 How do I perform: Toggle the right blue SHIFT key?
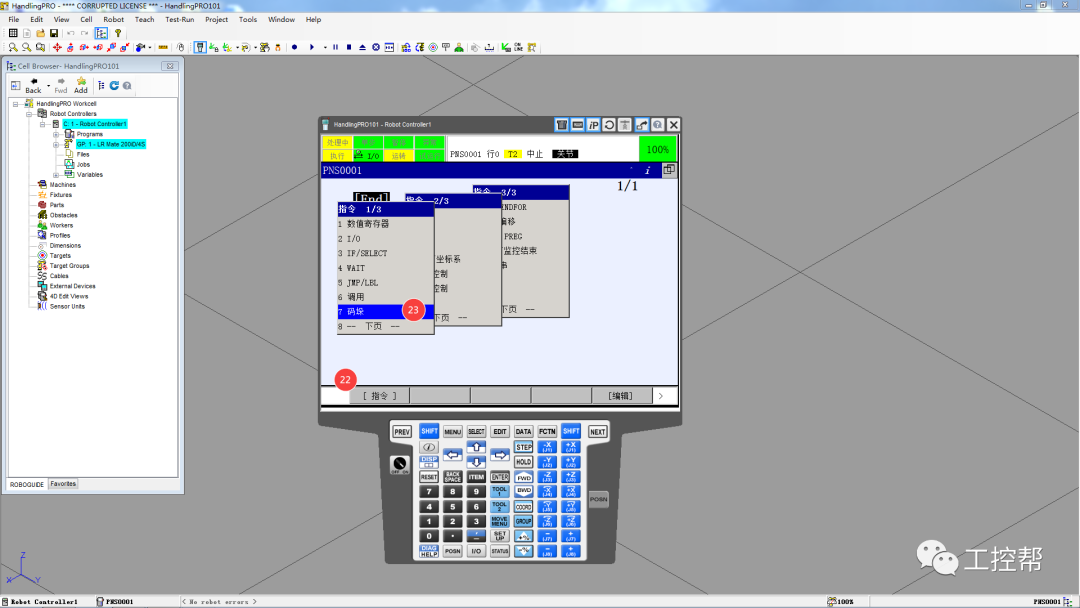[x=571, y=431]
